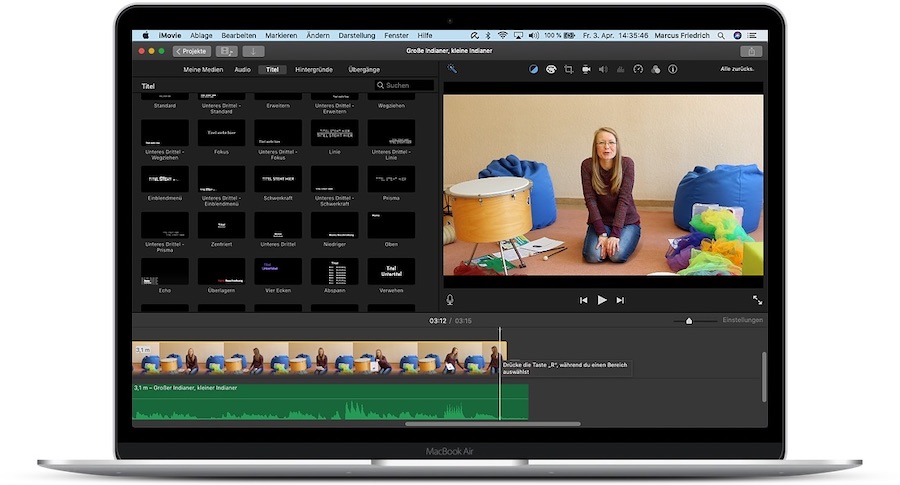
Task: Switch to the Übergänge tab
Action: point(364,69)
